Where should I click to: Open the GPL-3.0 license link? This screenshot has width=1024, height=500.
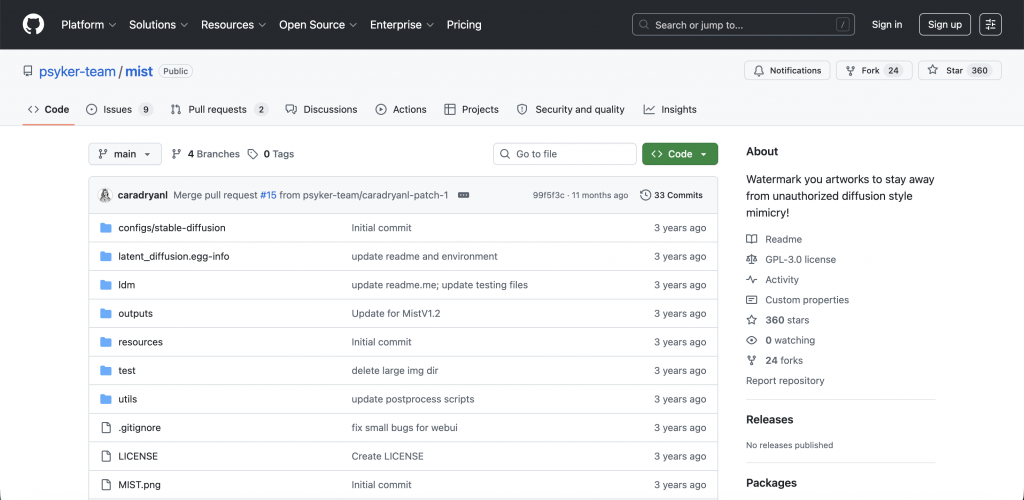pyautogui.click(x=800, y=260)
